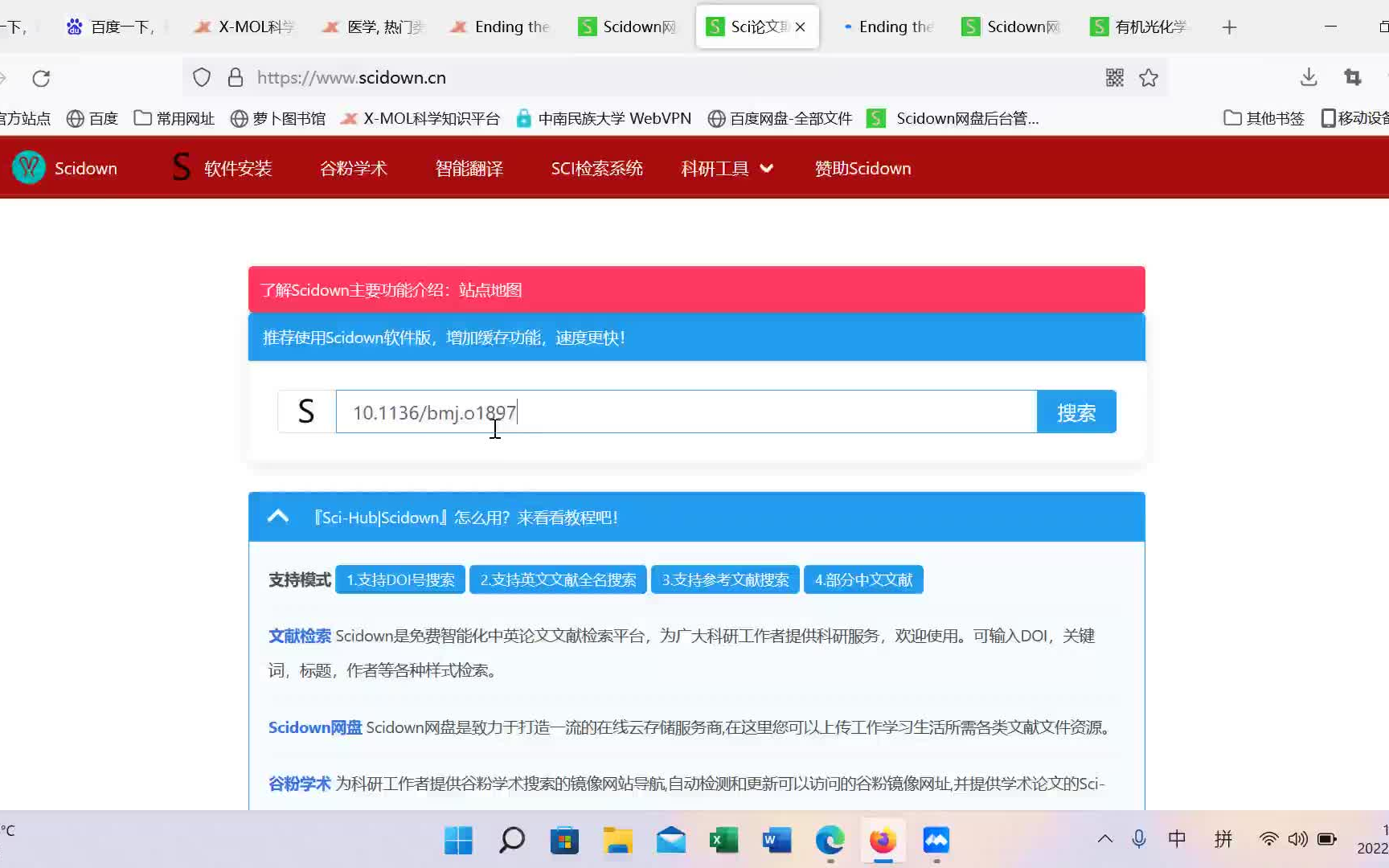Viewport: 1389px width, 868px height.
Task: Switch to the X-MOL科学 tab
Action: click(244, 27)
